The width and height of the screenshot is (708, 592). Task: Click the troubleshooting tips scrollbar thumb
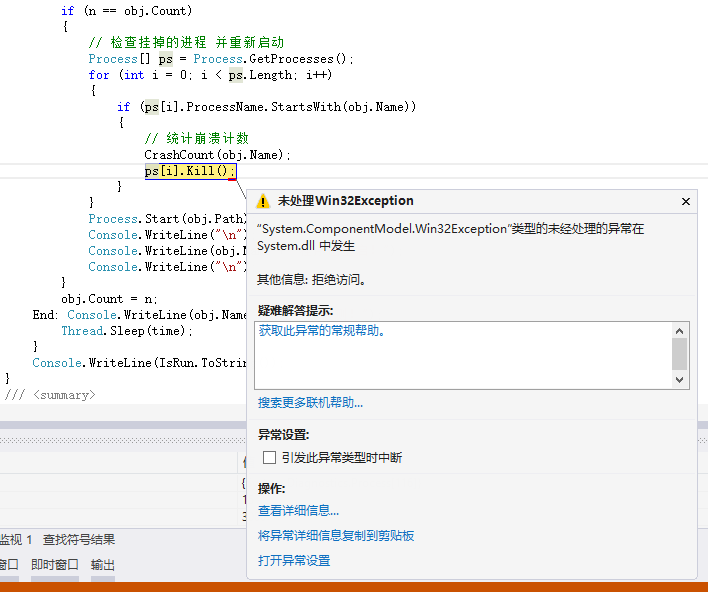click(x=679, y=354)
